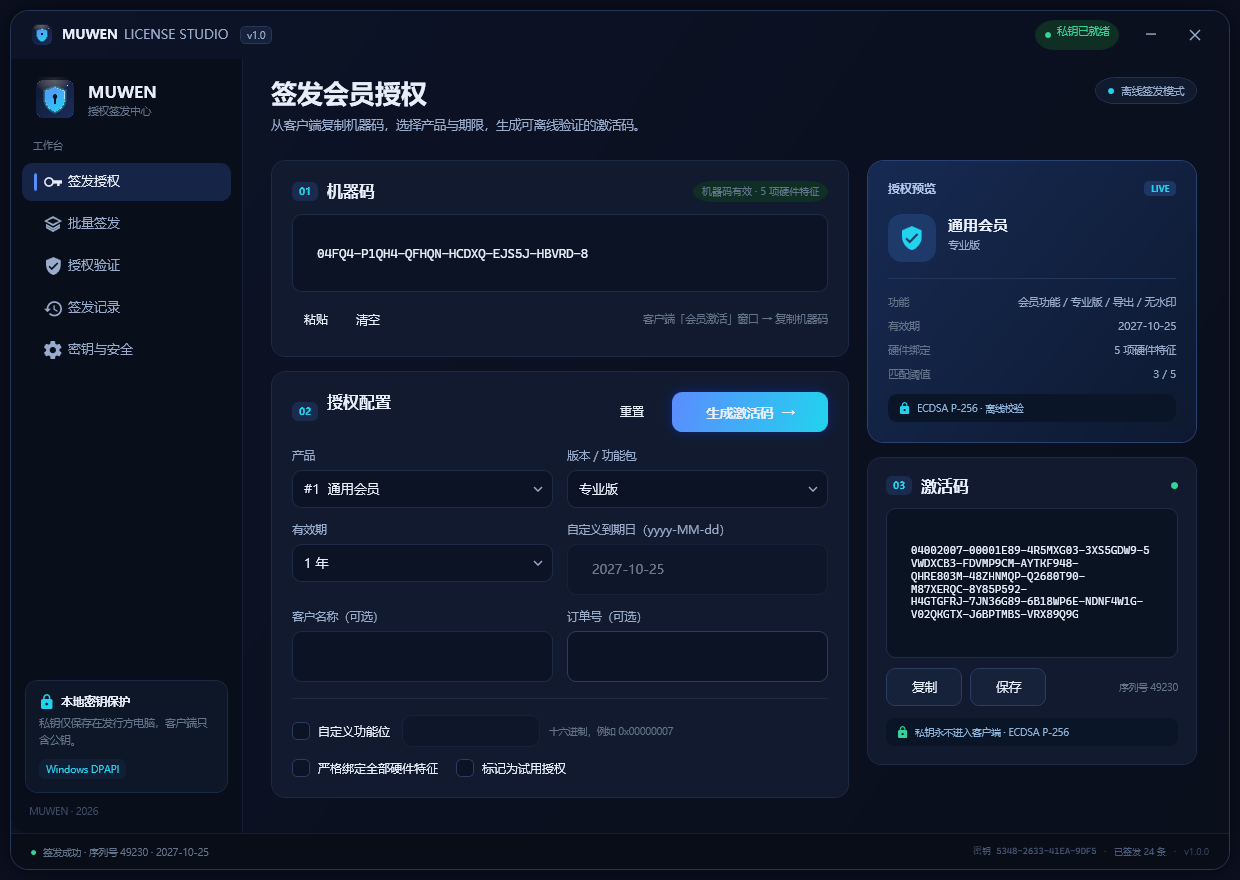Minimize the License Studio window

(x=1152, y=35)
